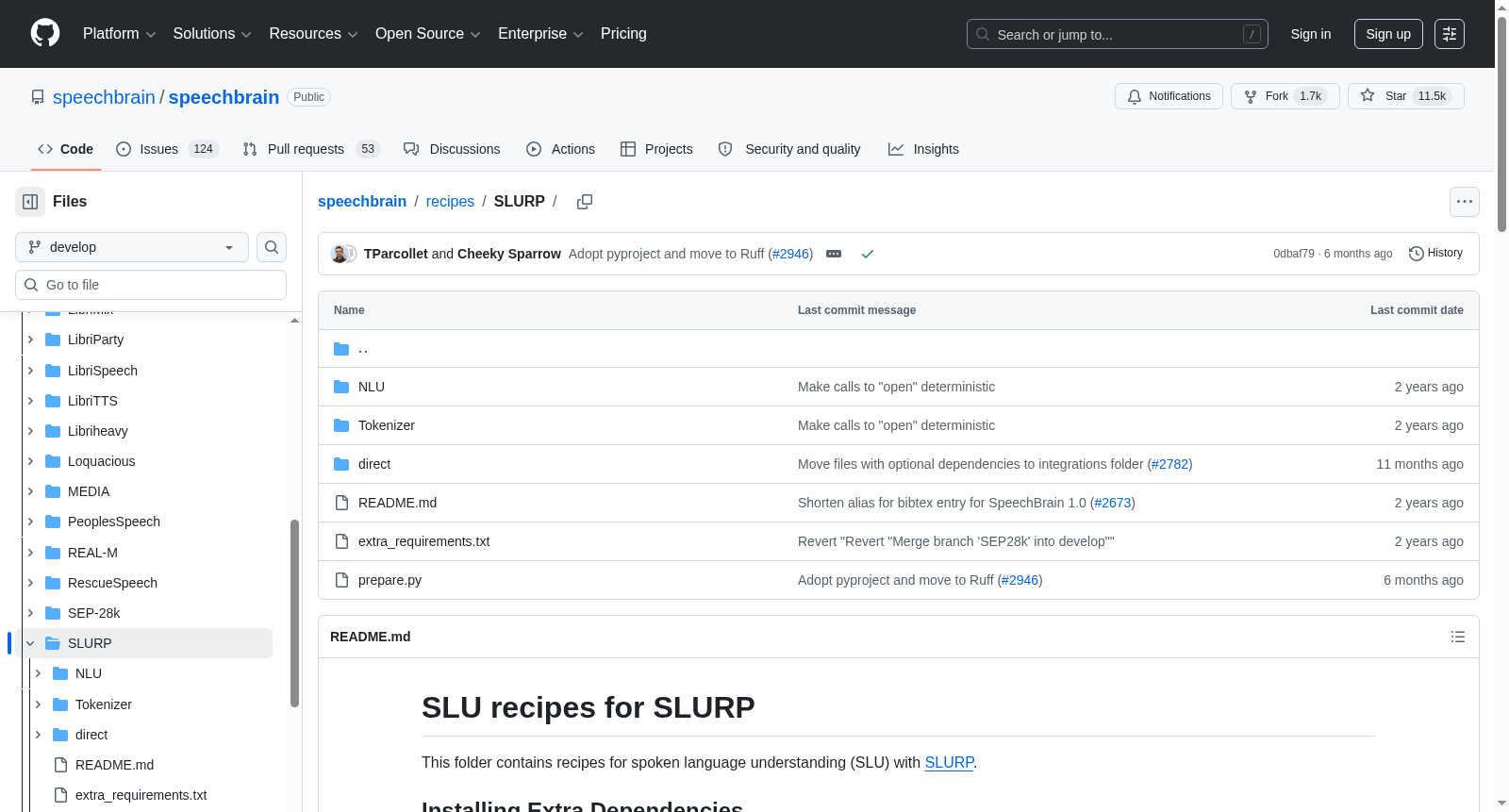1509x812 pixels.
Task: Expand the Tokenizer subfolder chevron in tree
Action: pos(38,704)
